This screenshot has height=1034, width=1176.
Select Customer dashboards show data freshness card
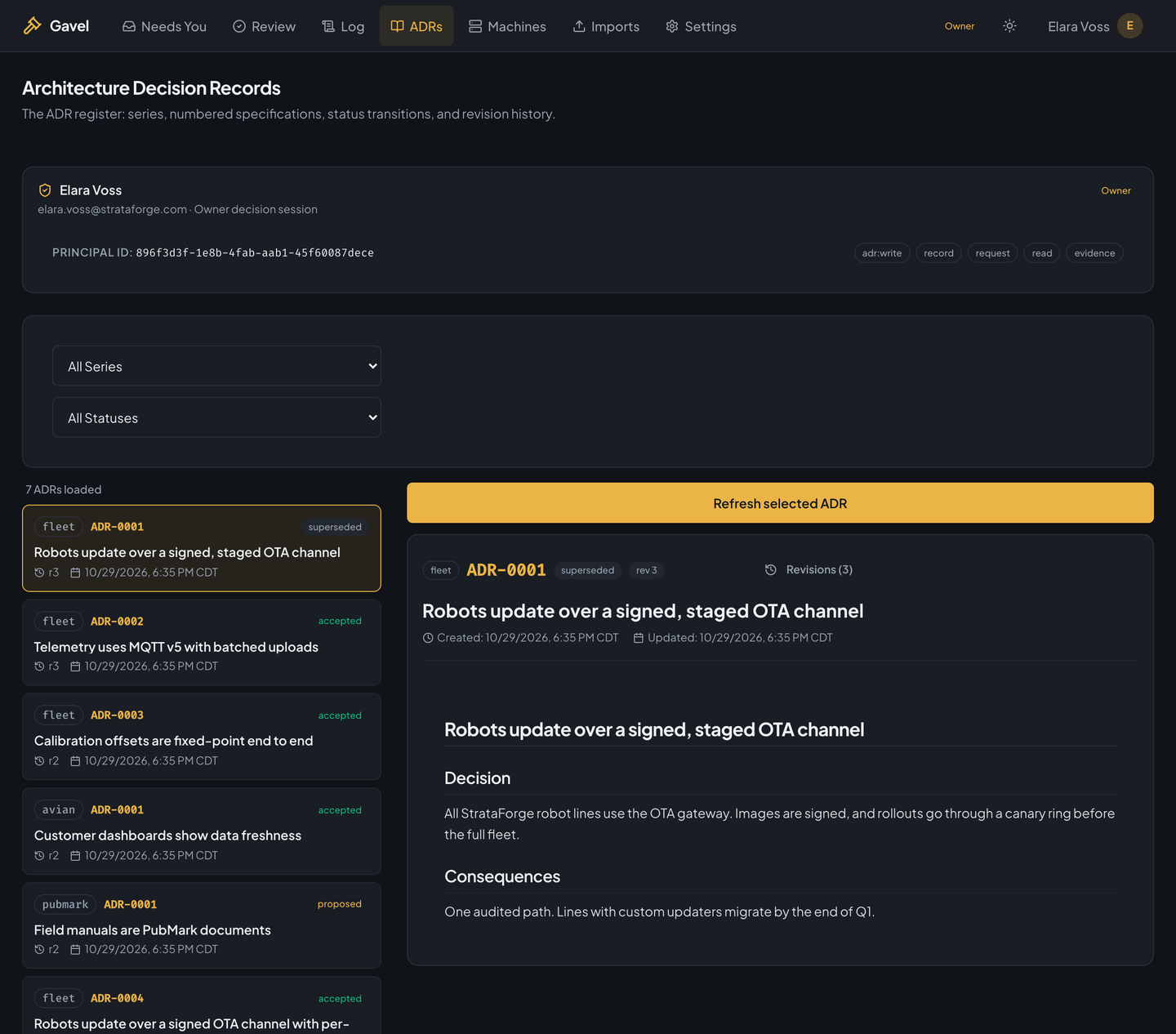(202, 831)
